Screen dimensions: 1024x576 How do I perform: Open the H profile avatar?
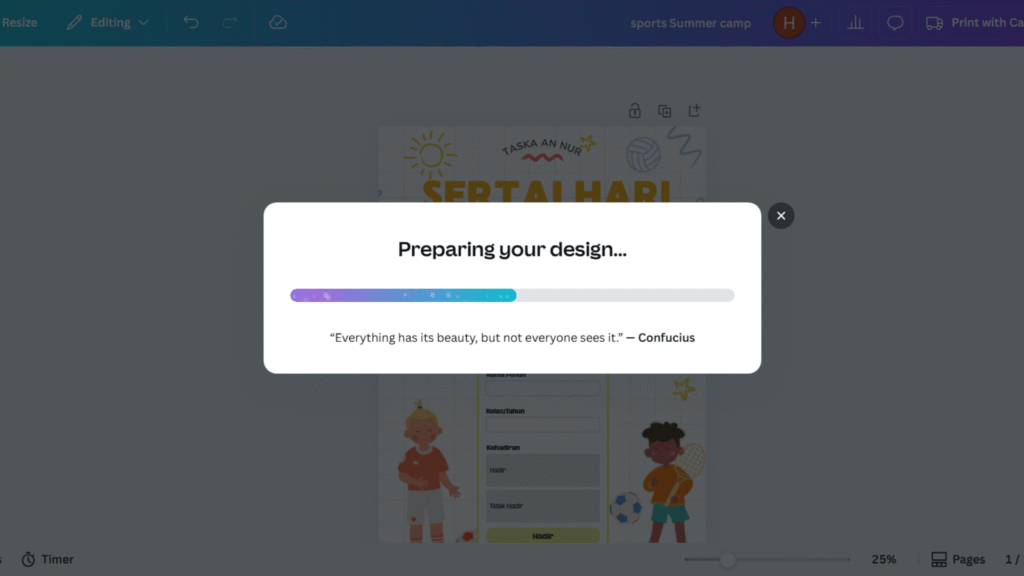click(788, 22)
